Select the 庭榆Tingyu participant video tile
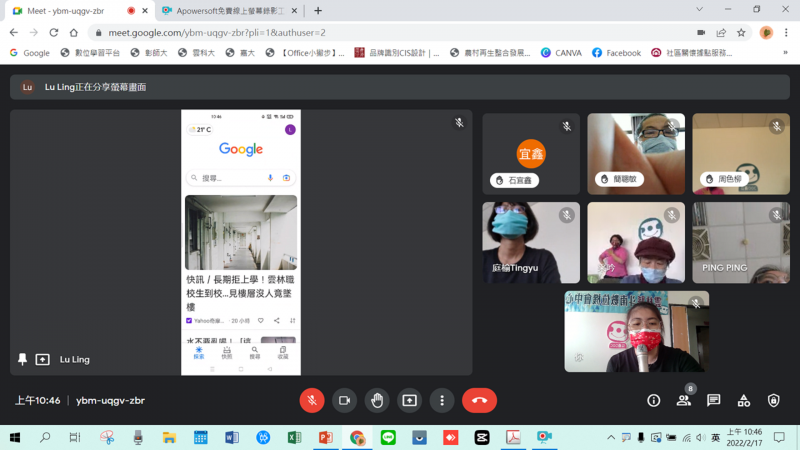 (531, 242)
